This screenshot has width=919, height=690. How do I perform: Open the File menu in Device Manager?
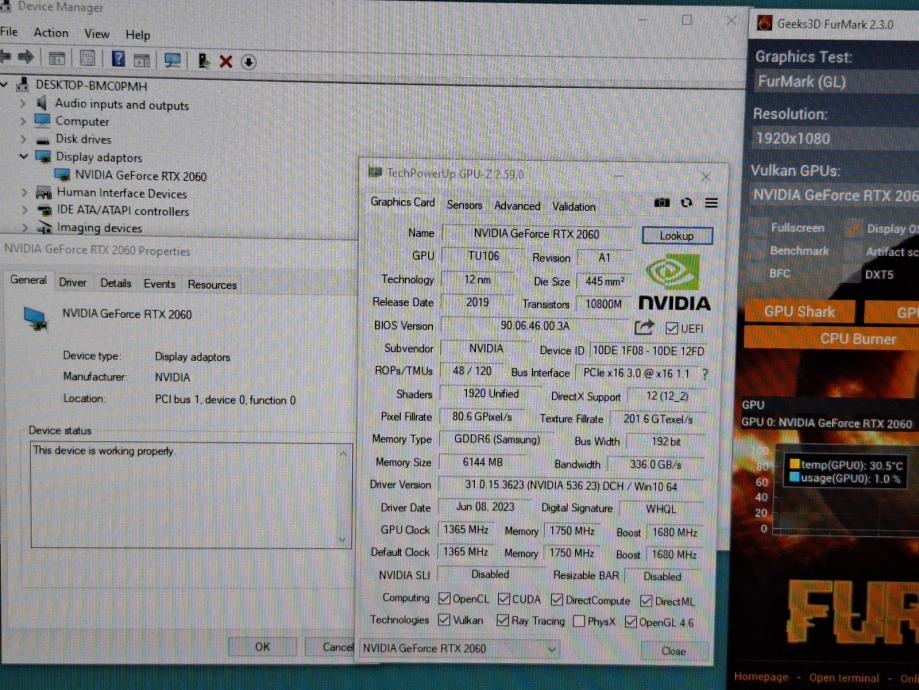click(x=9, y=32)
